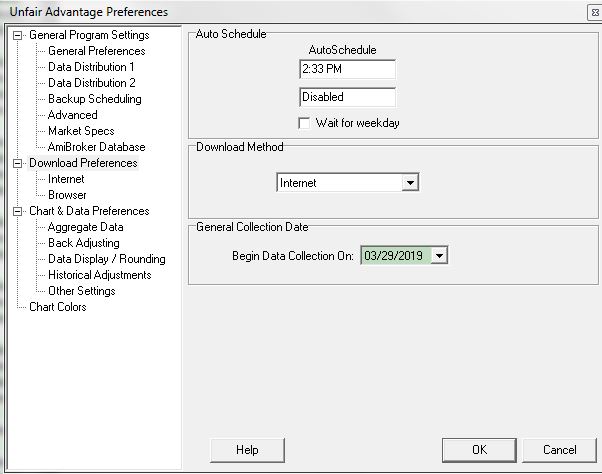Screen dimensions: 602x474
Task: Open Other Settings page
Action: pos(81,291)
